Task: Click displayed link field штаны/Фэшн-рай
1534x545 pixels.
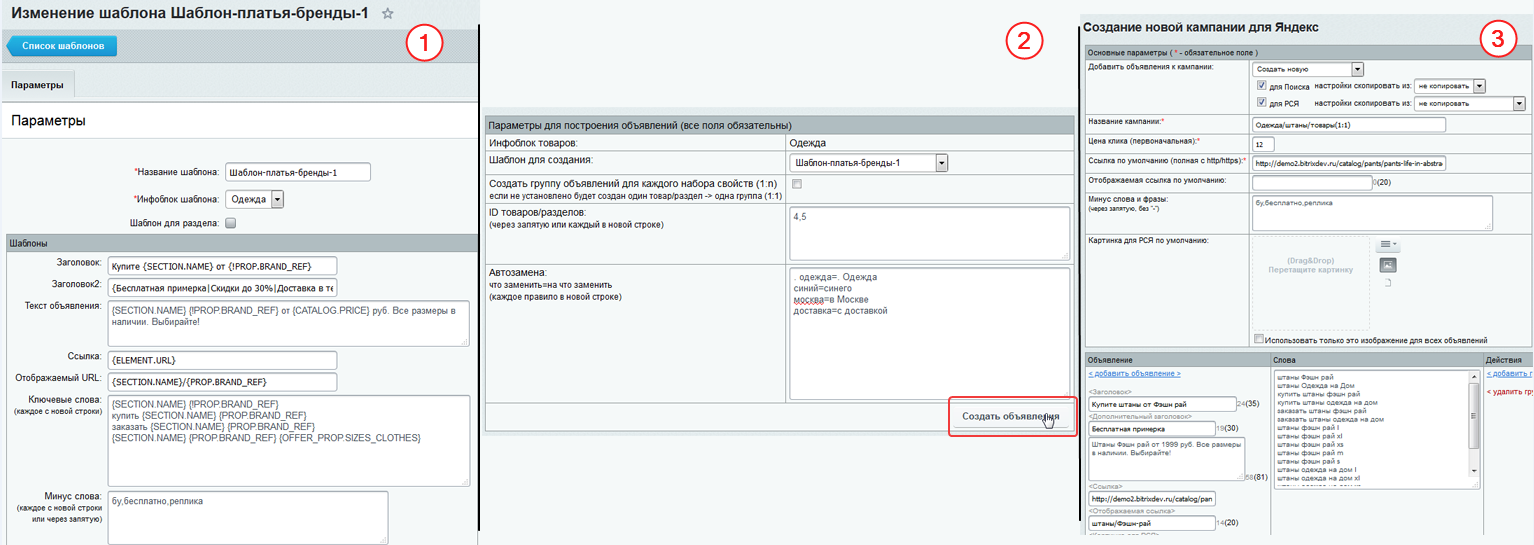Action: pos(1150,523)
